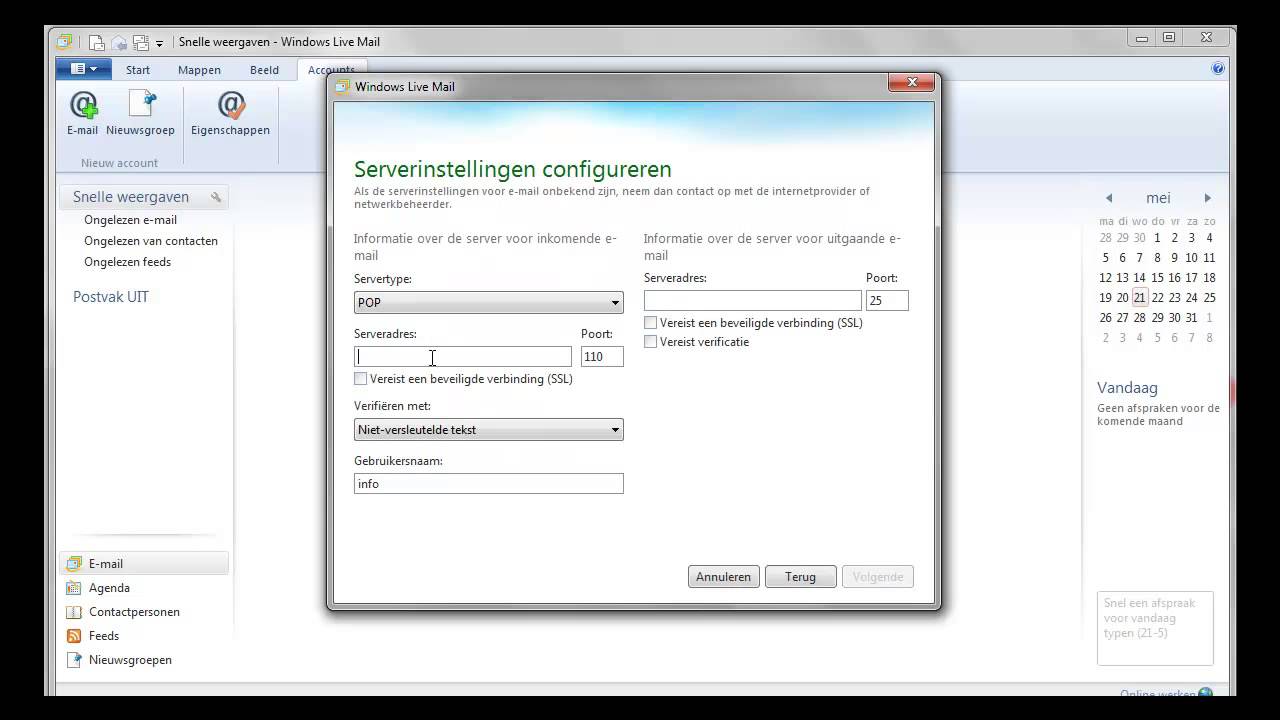Check Vereist verificatie option
The height and width of the screenshot is (720, 1280).
click(650, 342)
